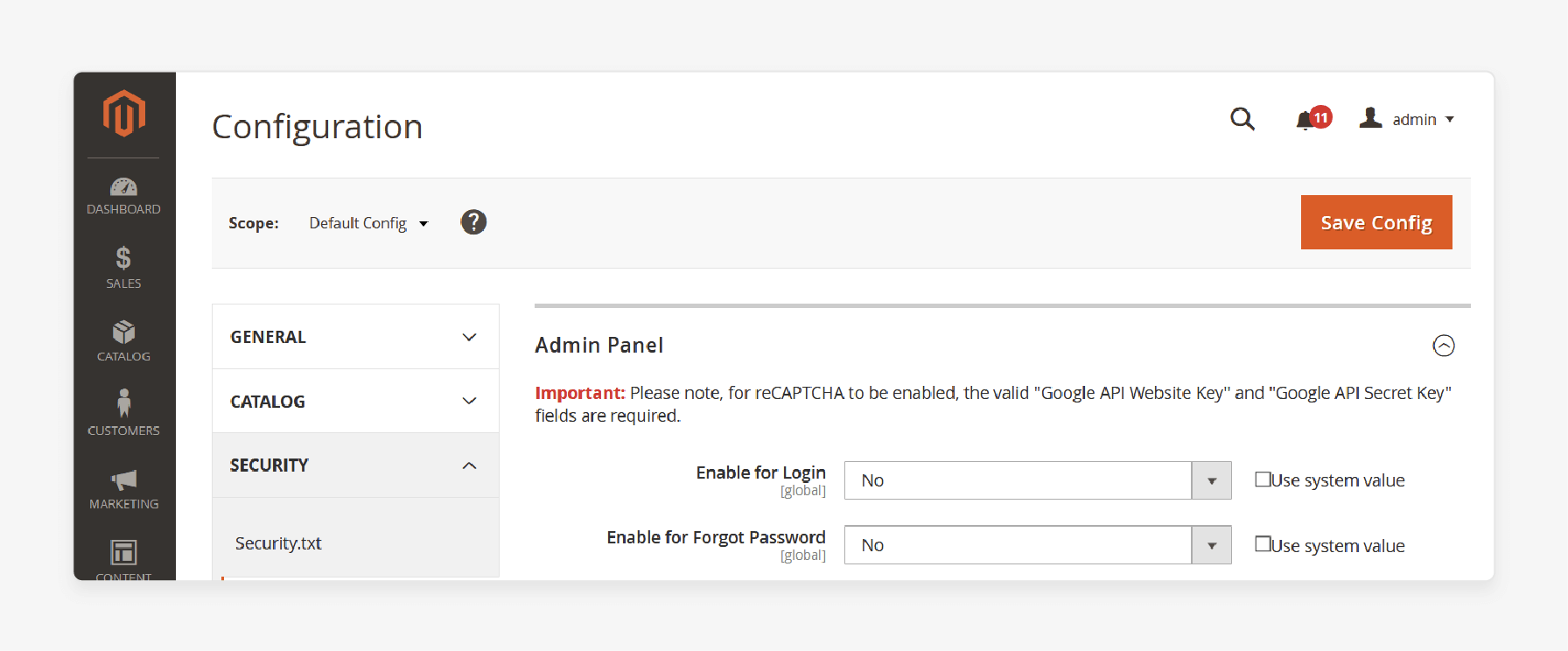The width and height of the screenshot is (1568, 651).
Task: Open the Marketing sidebar menu
Action: (x=123, y=488)
